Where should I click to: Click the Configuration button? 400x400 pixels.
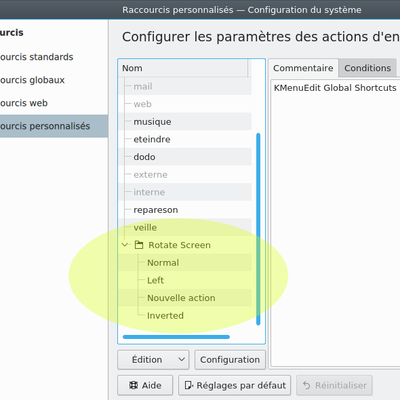230,360
